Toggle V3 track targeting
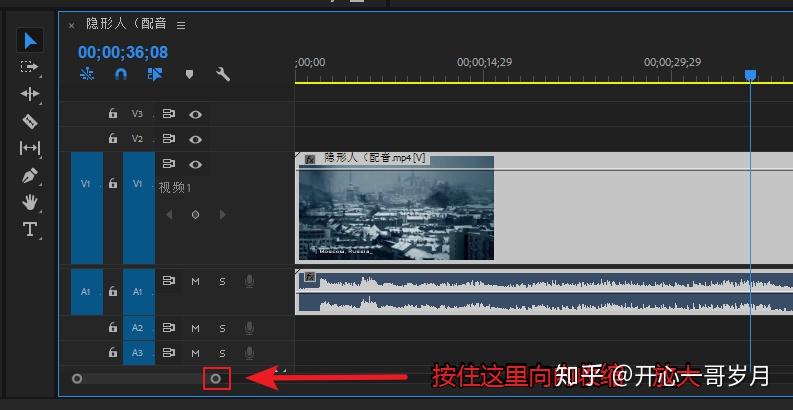The image size is (793, 410). click(x=138, y=114)
